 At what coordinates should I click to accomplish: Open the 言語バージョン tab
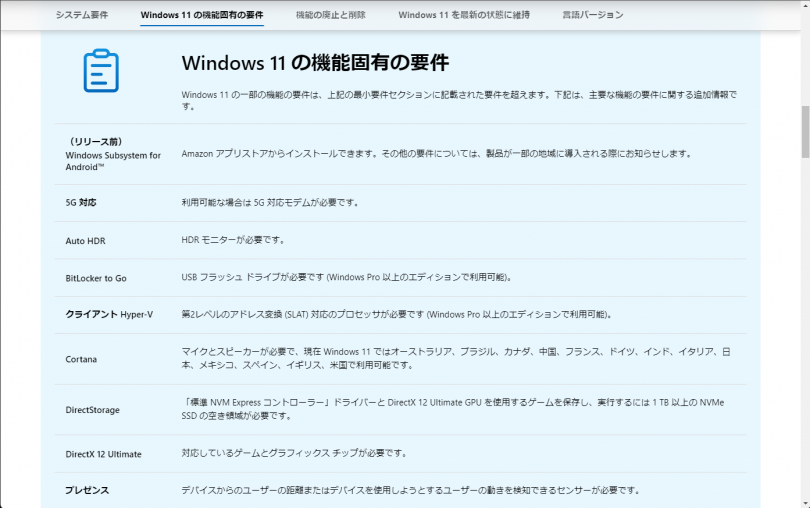[593, 15]
